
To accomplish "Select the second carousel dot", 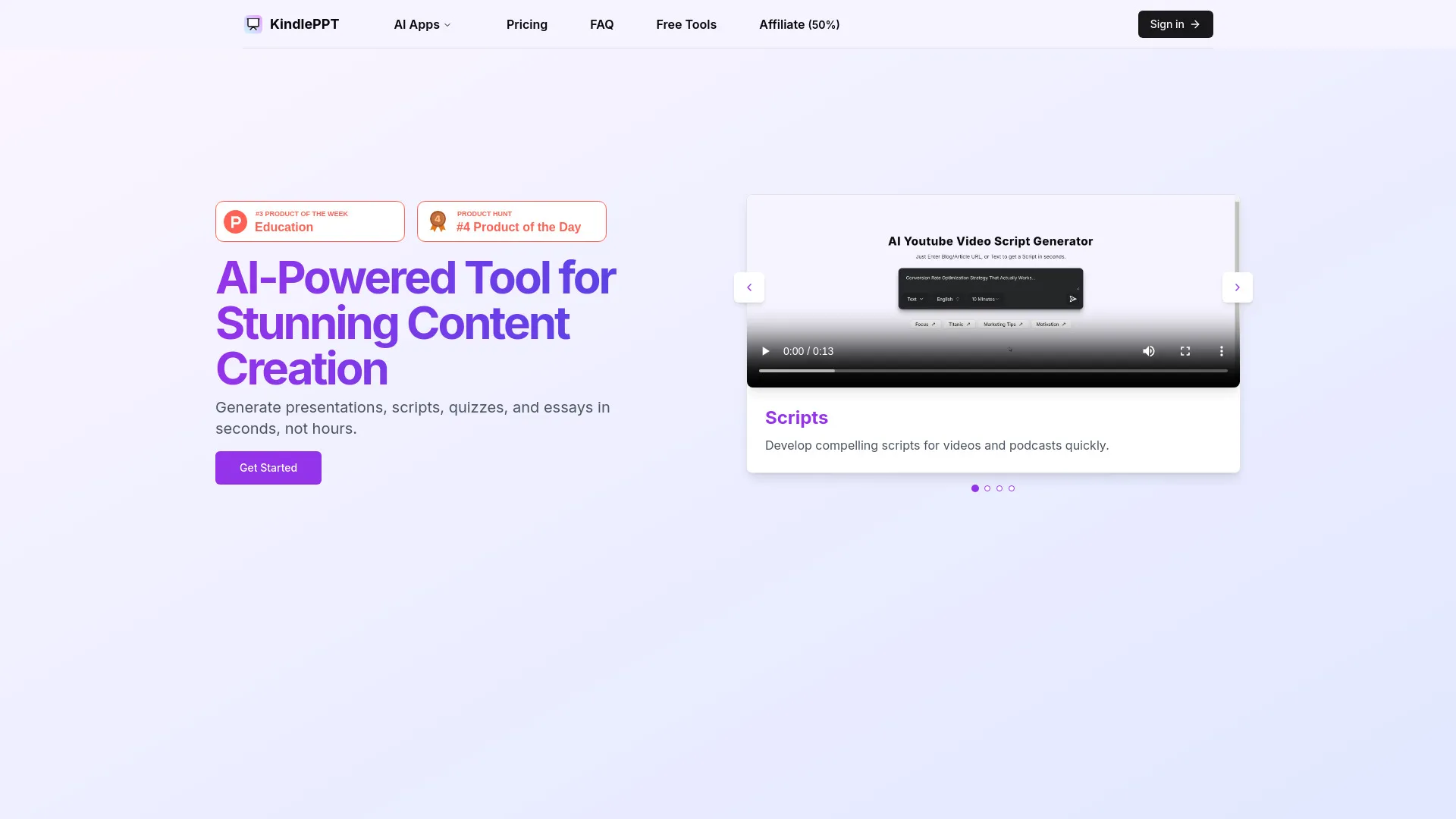I will click(x=987, y=488).
